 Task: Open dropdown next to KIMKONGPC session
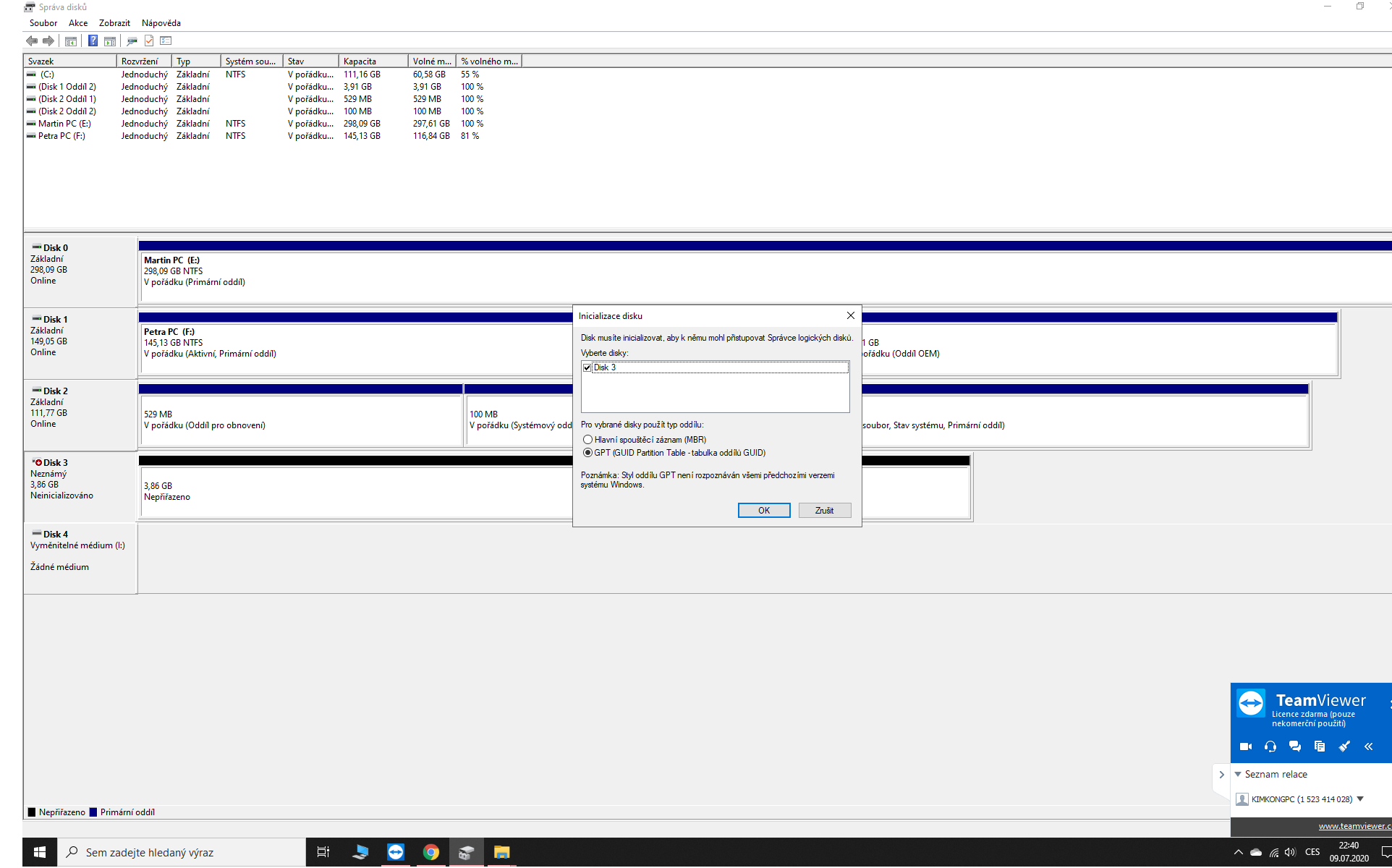pyautogui.click(x=1360, y=799)
